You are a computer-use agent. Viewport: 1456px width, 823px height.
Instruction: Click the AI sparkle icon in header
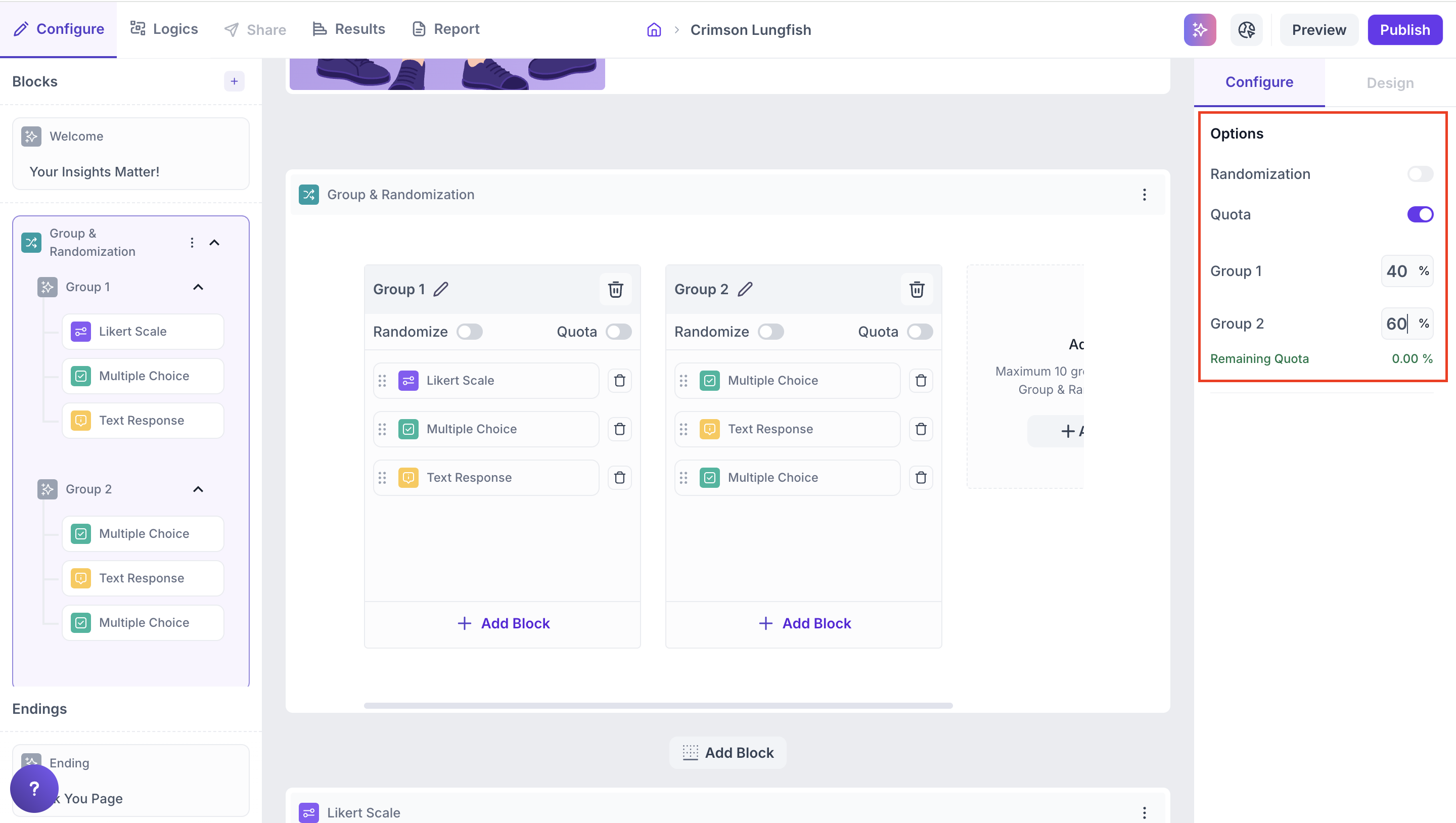[1199, 29]
